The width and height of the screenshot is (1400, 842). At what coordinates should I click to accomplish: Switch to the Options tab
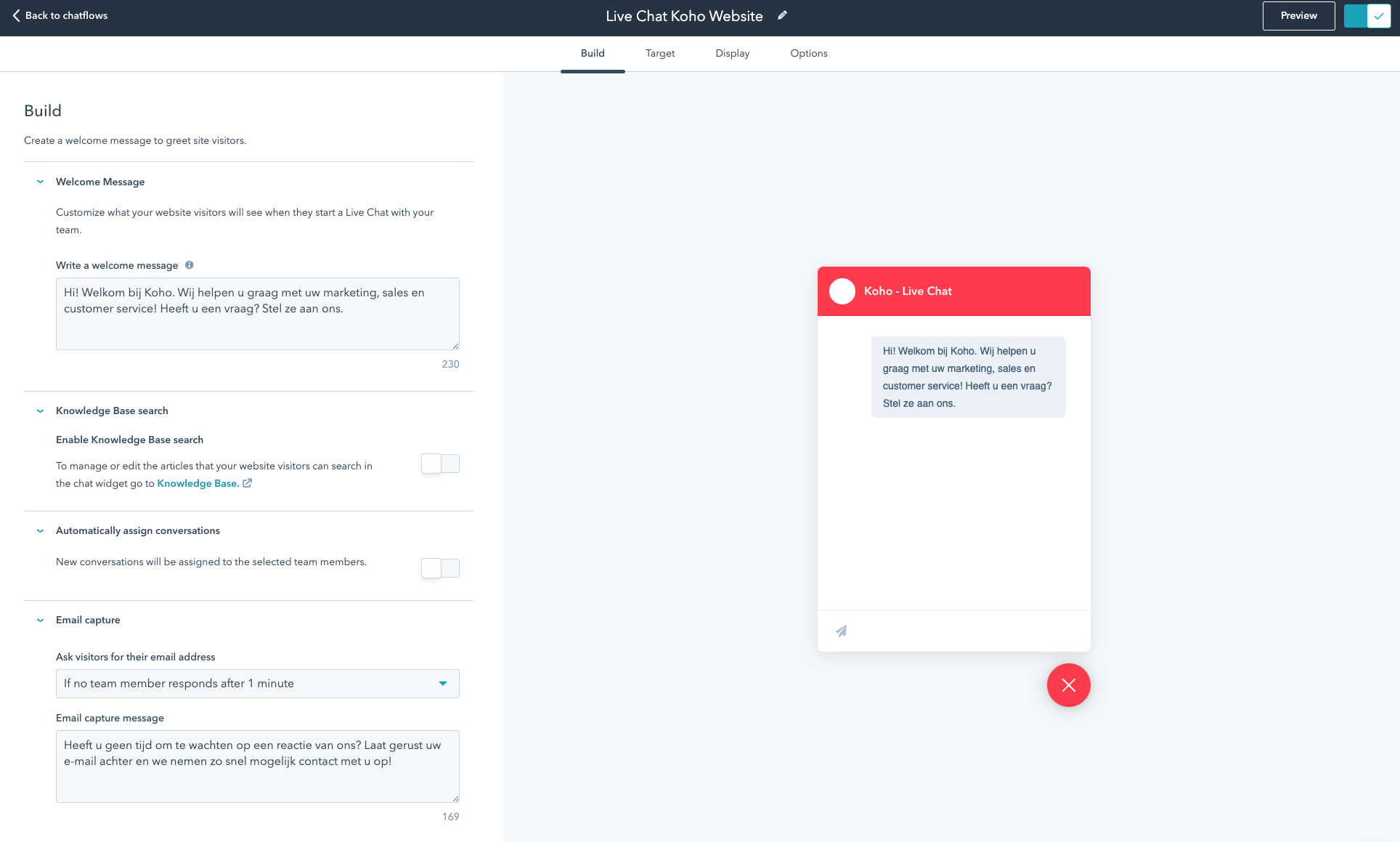[x=809, y=53]
